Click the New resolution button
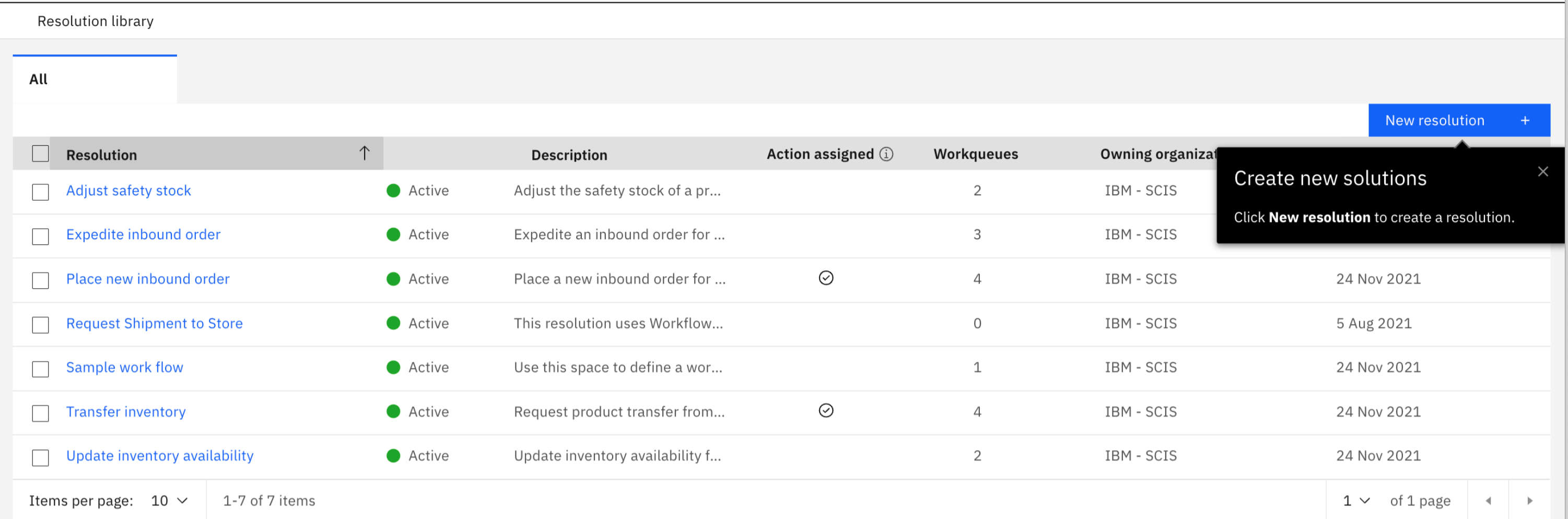The image size is (1568, 519). pyautogui.click(x=1434, y=121)
